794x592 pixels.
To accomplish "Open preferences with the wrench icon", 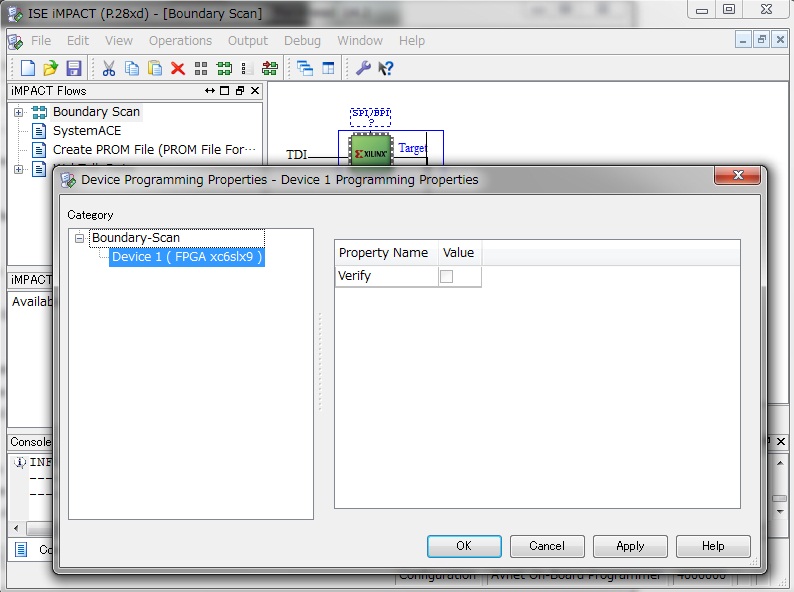I will 363,68.
